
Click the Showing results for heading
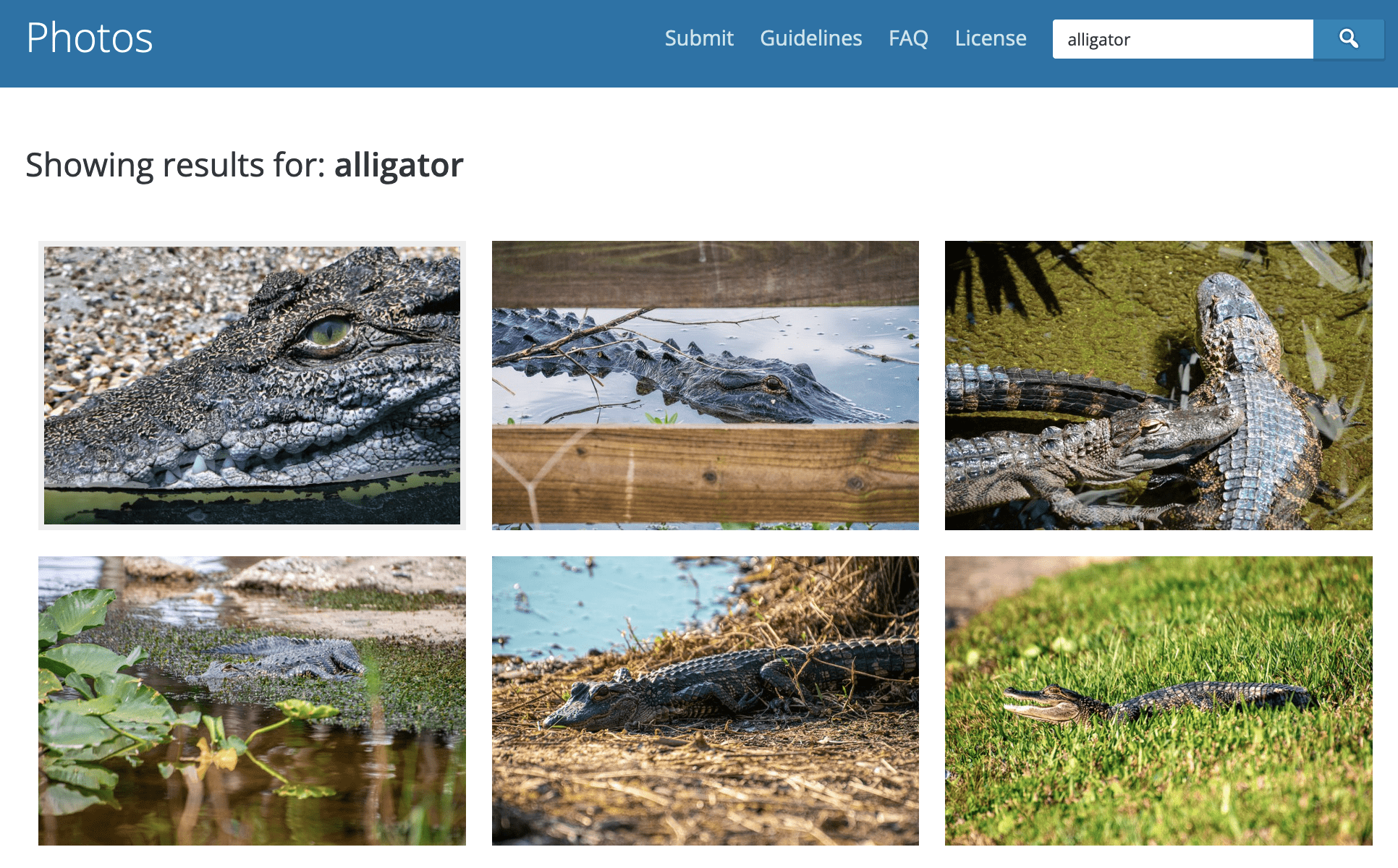[245, 165]
